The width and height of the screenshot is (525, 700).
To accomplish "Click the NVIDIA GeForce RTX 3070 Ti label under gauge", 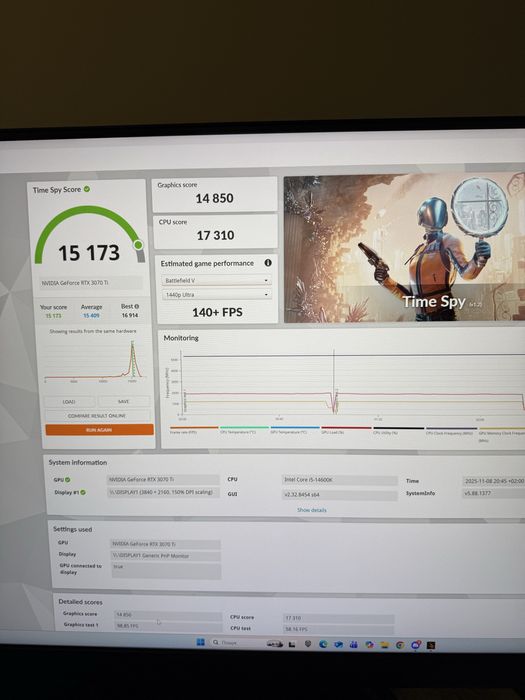I will click(91, 283).
